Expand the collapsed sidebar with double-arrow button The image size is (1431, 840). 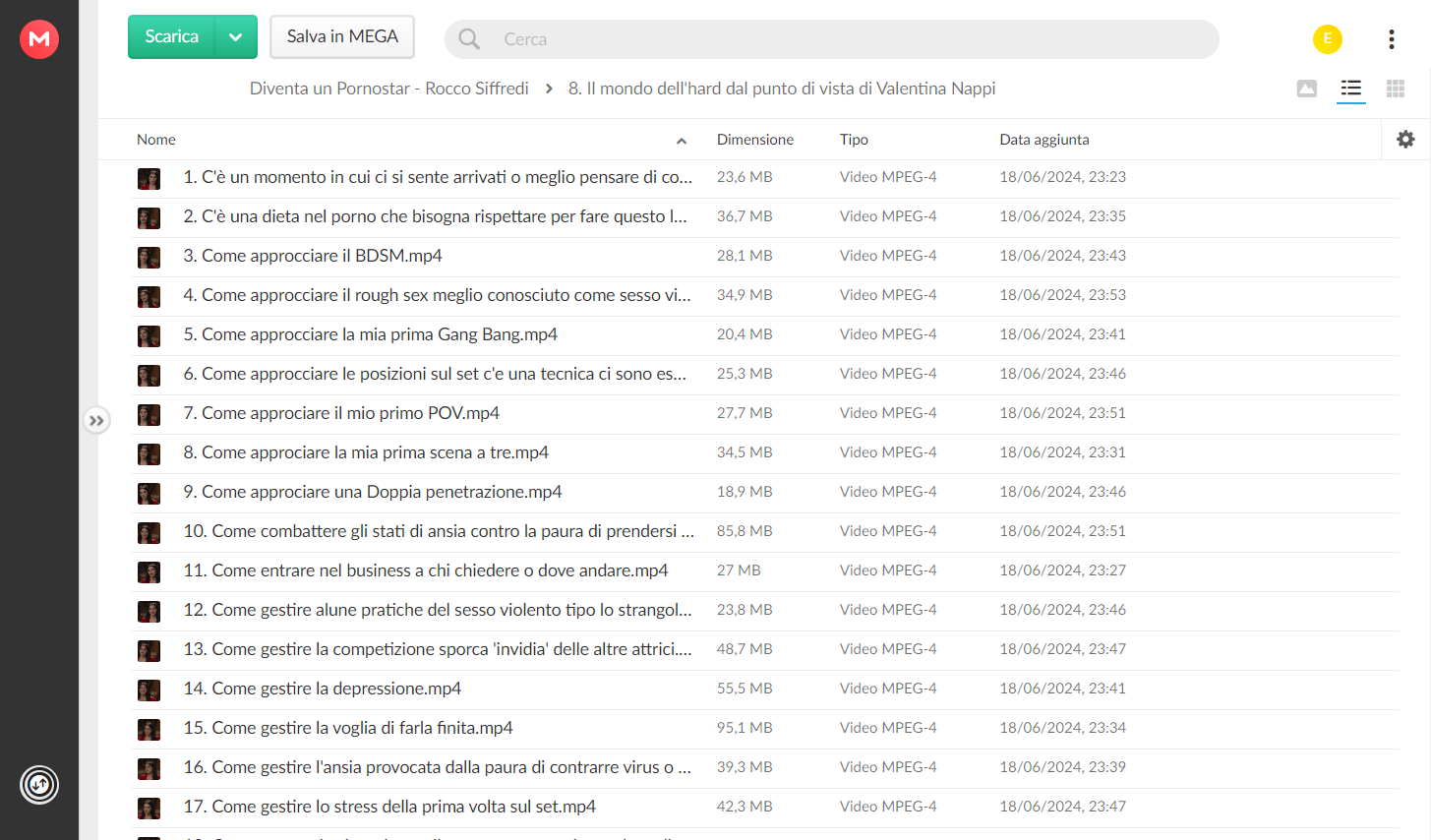(96, 420)
